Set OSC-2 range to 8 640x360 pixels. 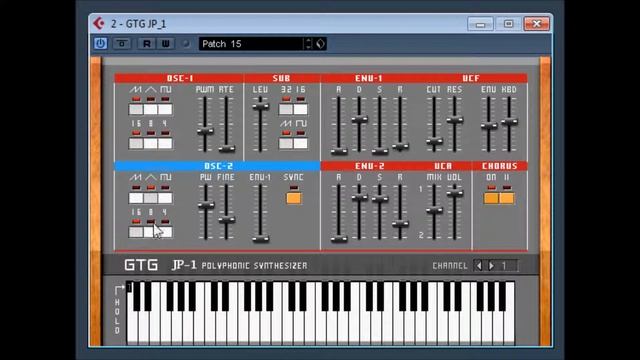click(x=151, y=232)
